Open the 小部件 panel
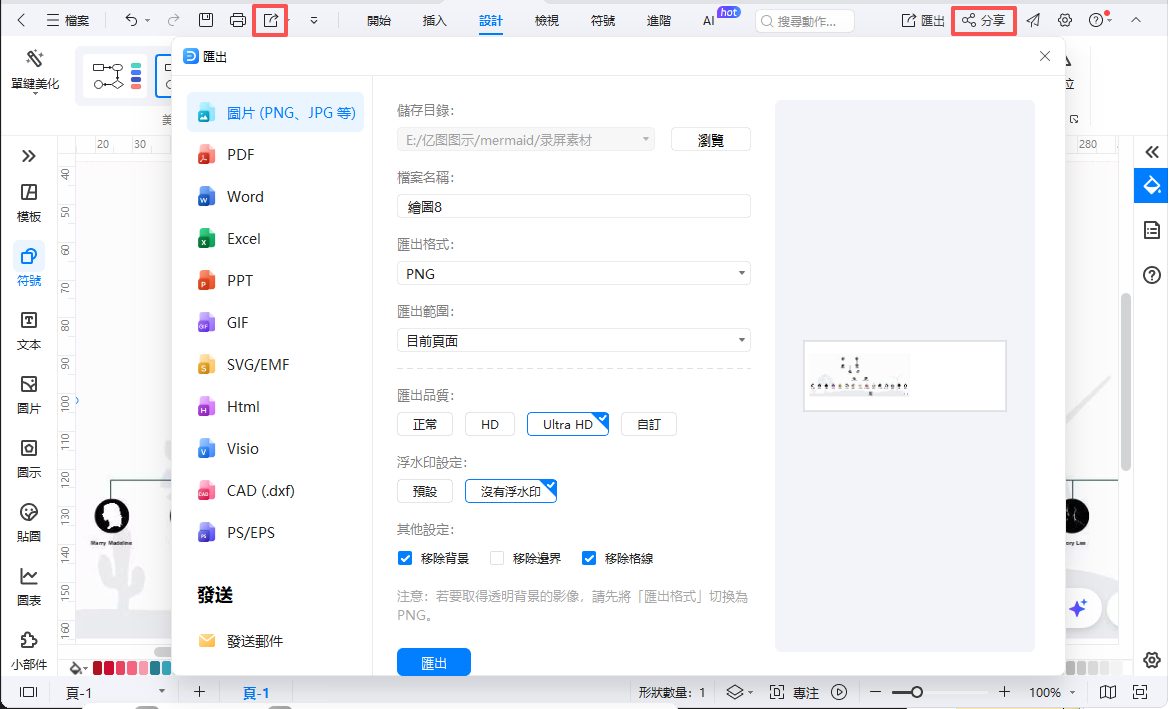This screenshot has width=1169, height=709. pos(28,648)
